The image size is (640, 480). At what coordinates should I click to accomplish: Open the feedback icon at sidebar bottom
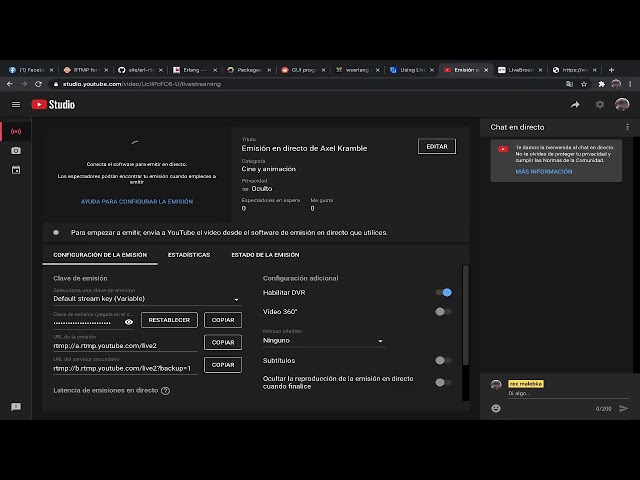(x=16, y=407)
